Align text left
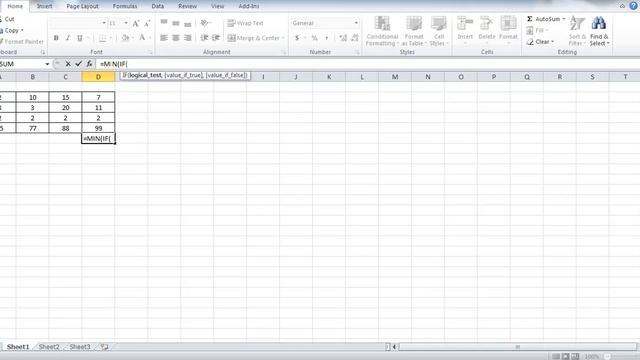Viewport: 640px width, 360px height. coord(164,38)
